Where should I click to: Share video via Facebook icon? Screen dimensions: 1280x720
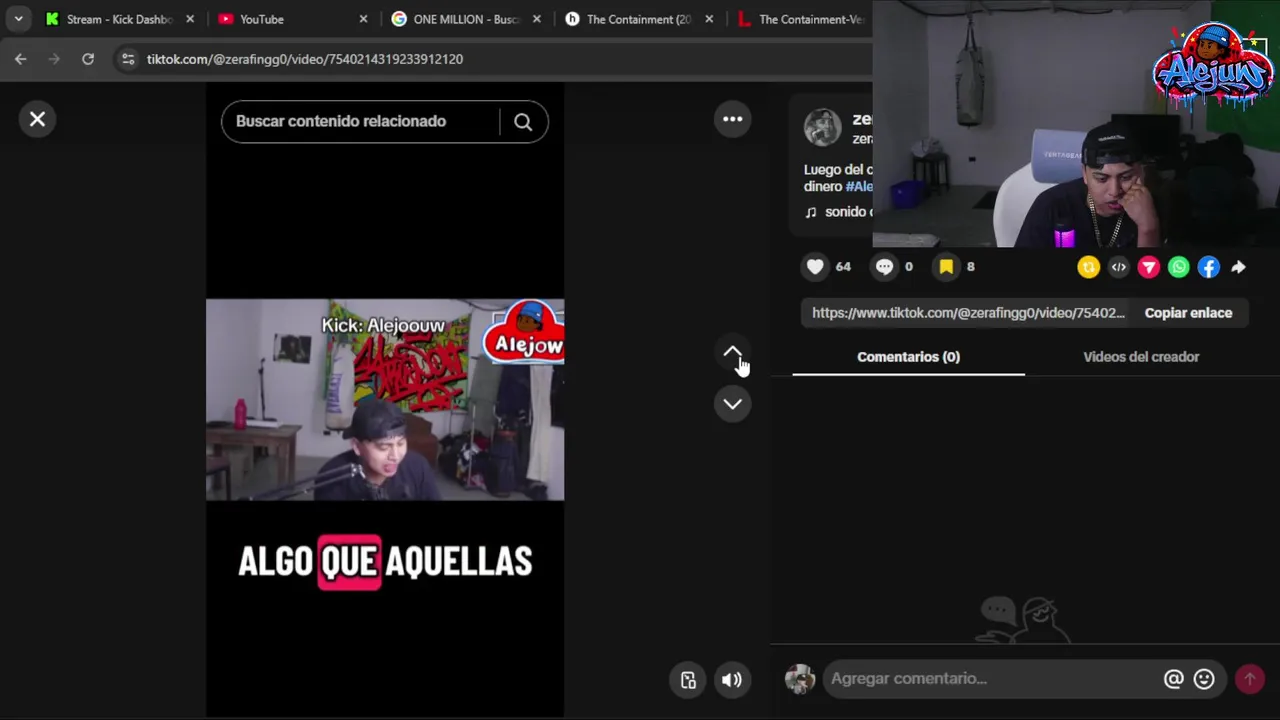click(1209, 267)
